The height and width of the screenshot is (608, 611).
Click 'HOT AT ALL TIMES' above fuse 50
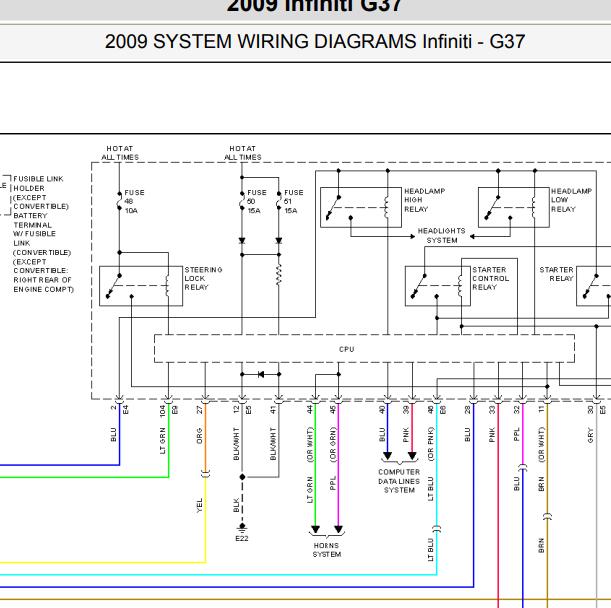pos(242,153)
